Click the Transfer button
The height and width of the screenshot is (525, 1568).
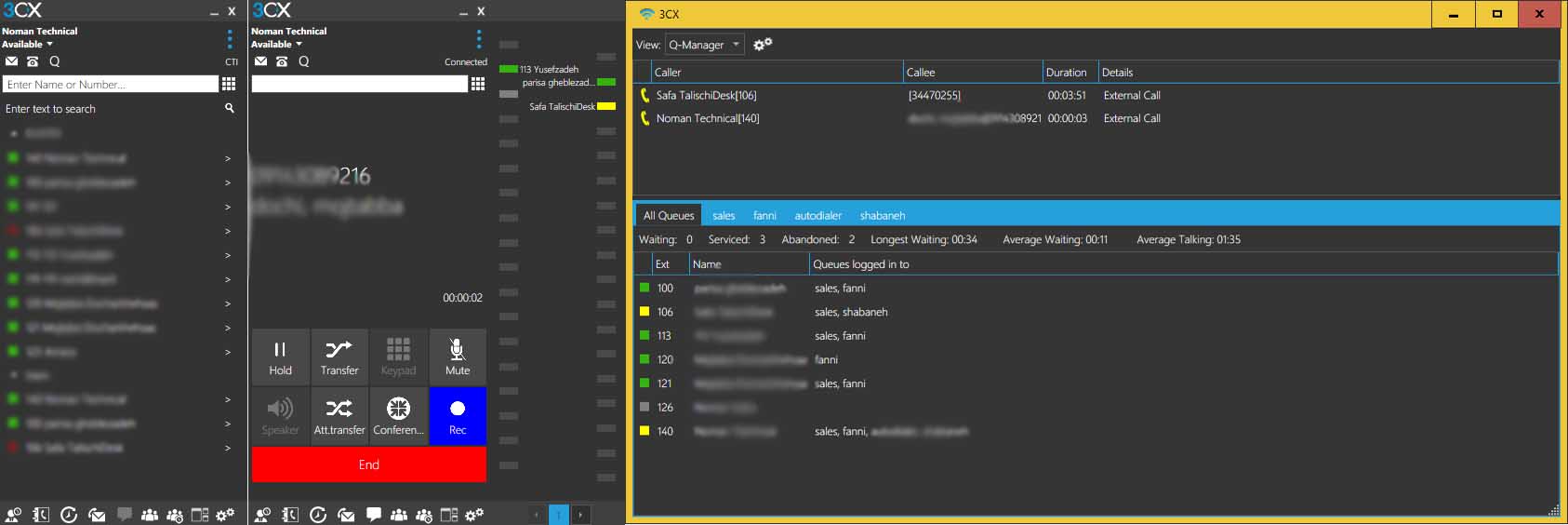tap(339, 357)
